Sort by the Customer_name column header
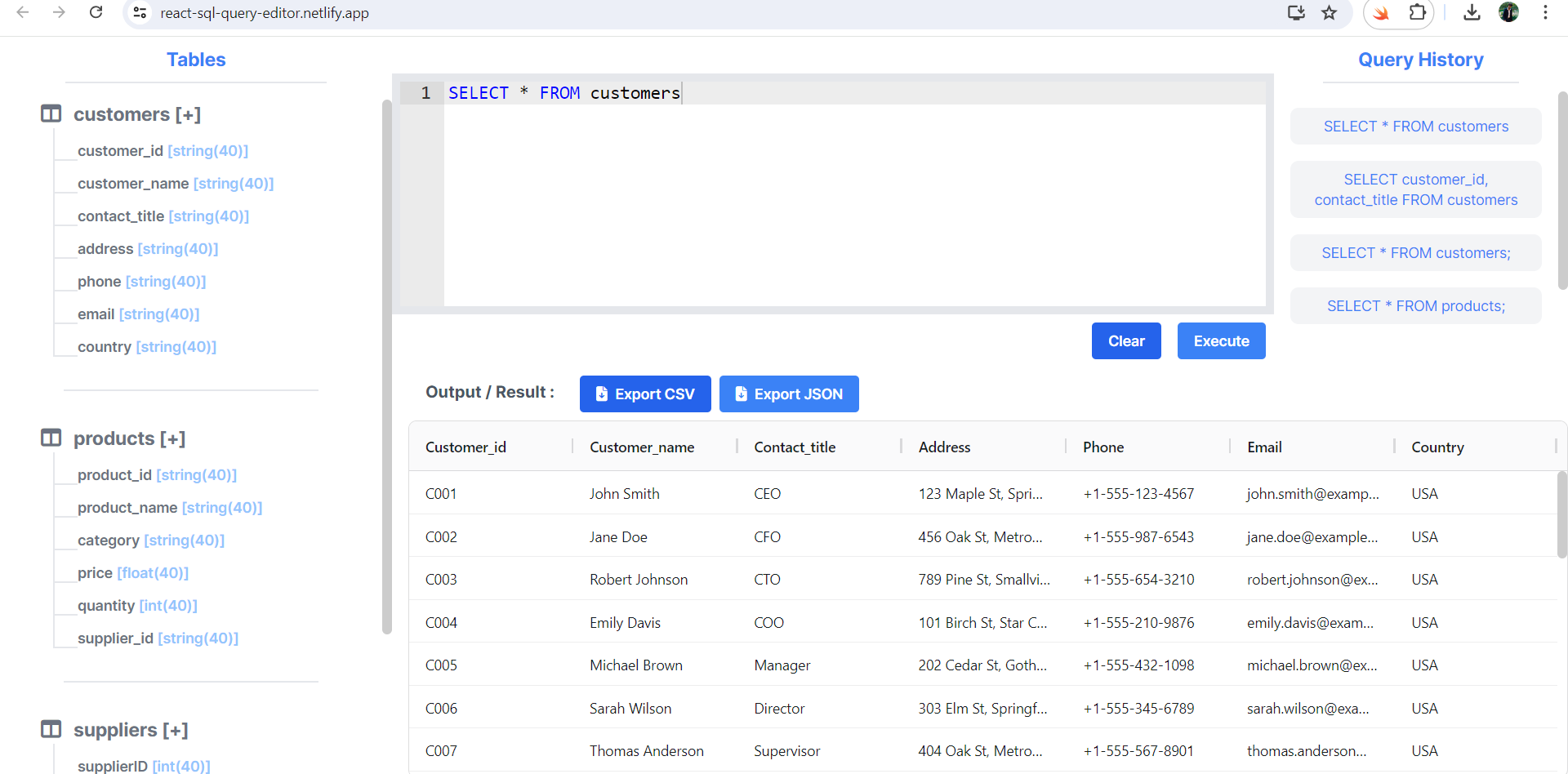The height and width of the screenshot is (774, 1568). tap(642, 447)
